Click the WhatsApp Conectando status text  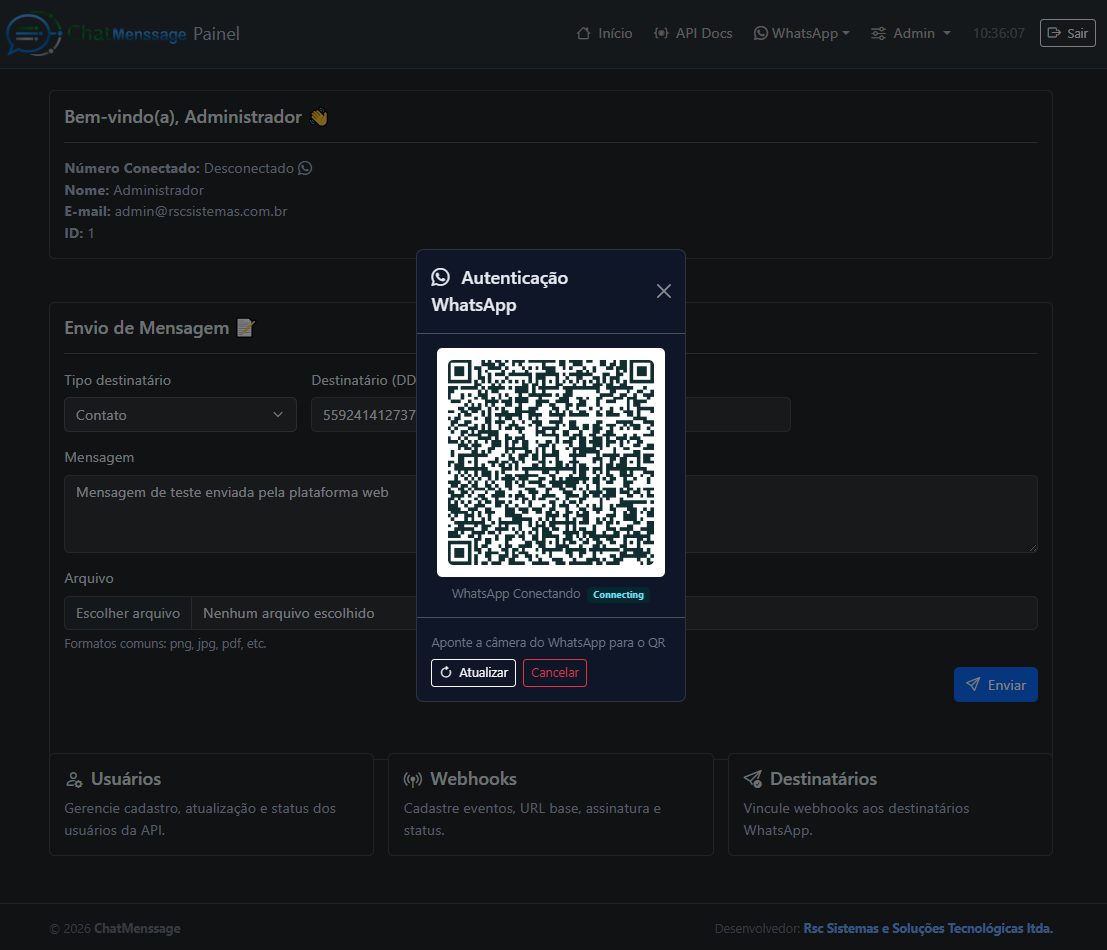tap(516, 594)
